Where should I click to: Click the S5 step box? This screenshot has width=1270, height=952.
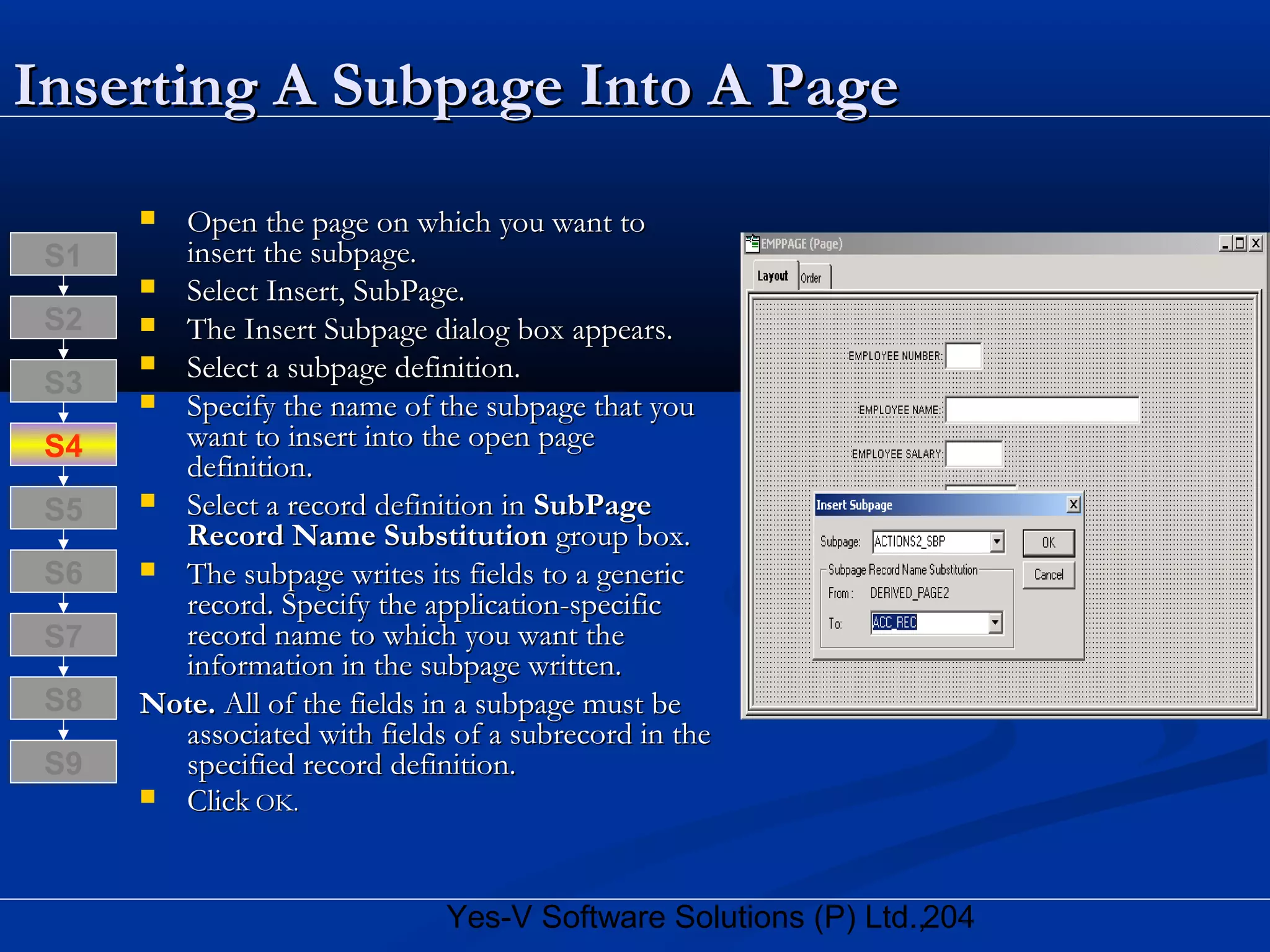63,508
